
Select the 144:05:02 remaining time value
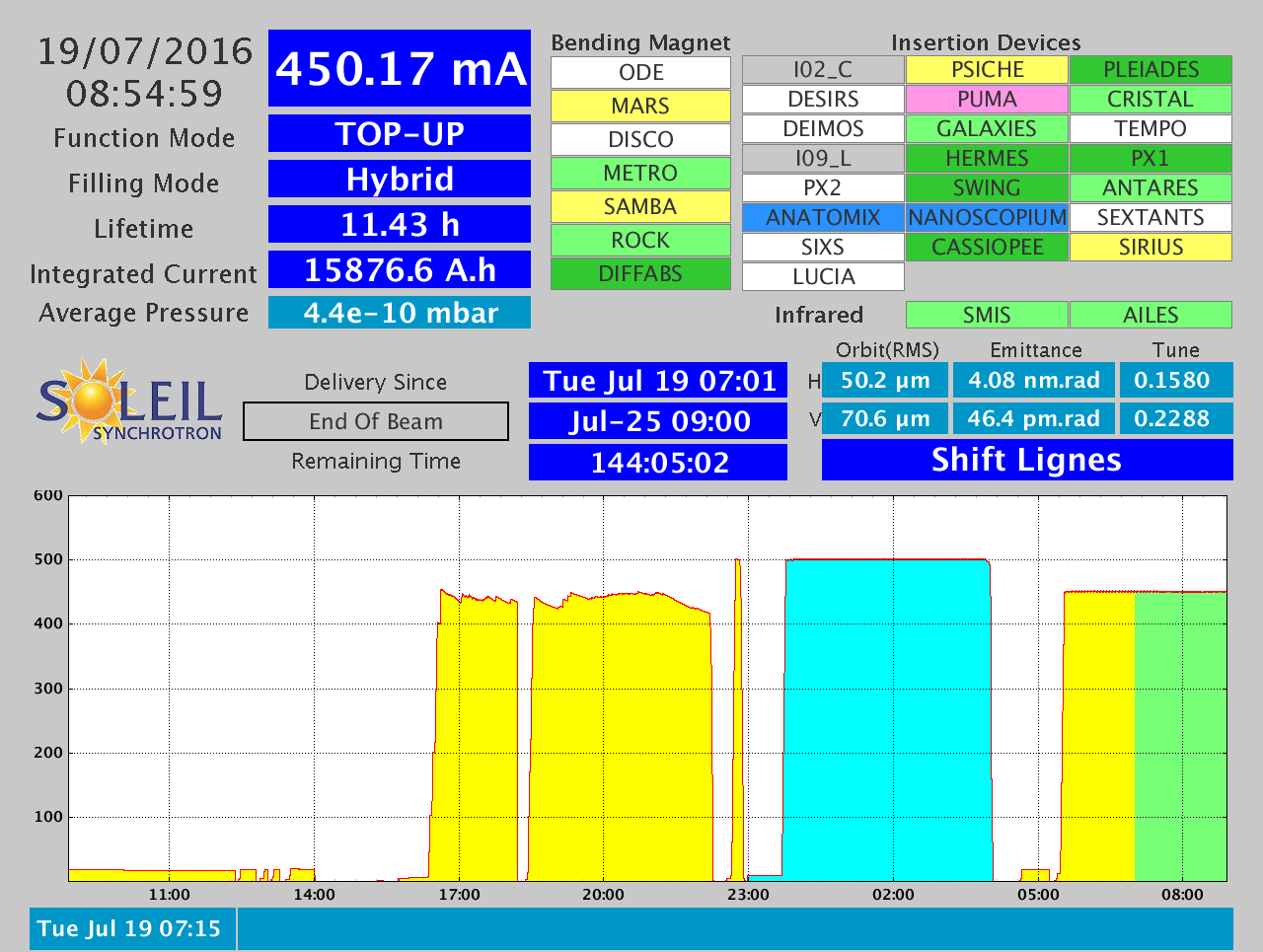click(x=658, y=462)
